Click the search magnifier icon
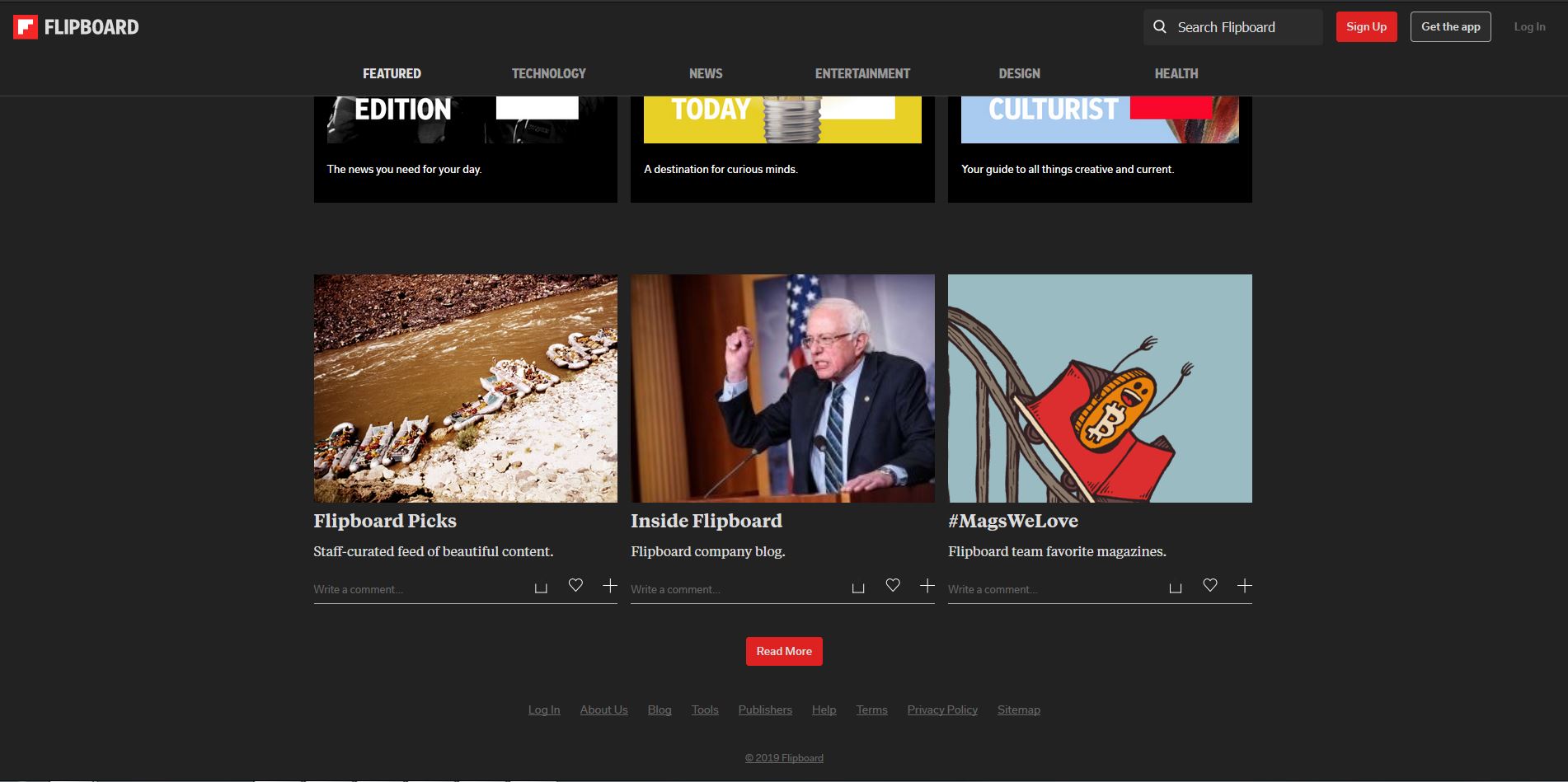This screenshot has height=782, width=1568. pos(1160,27)
